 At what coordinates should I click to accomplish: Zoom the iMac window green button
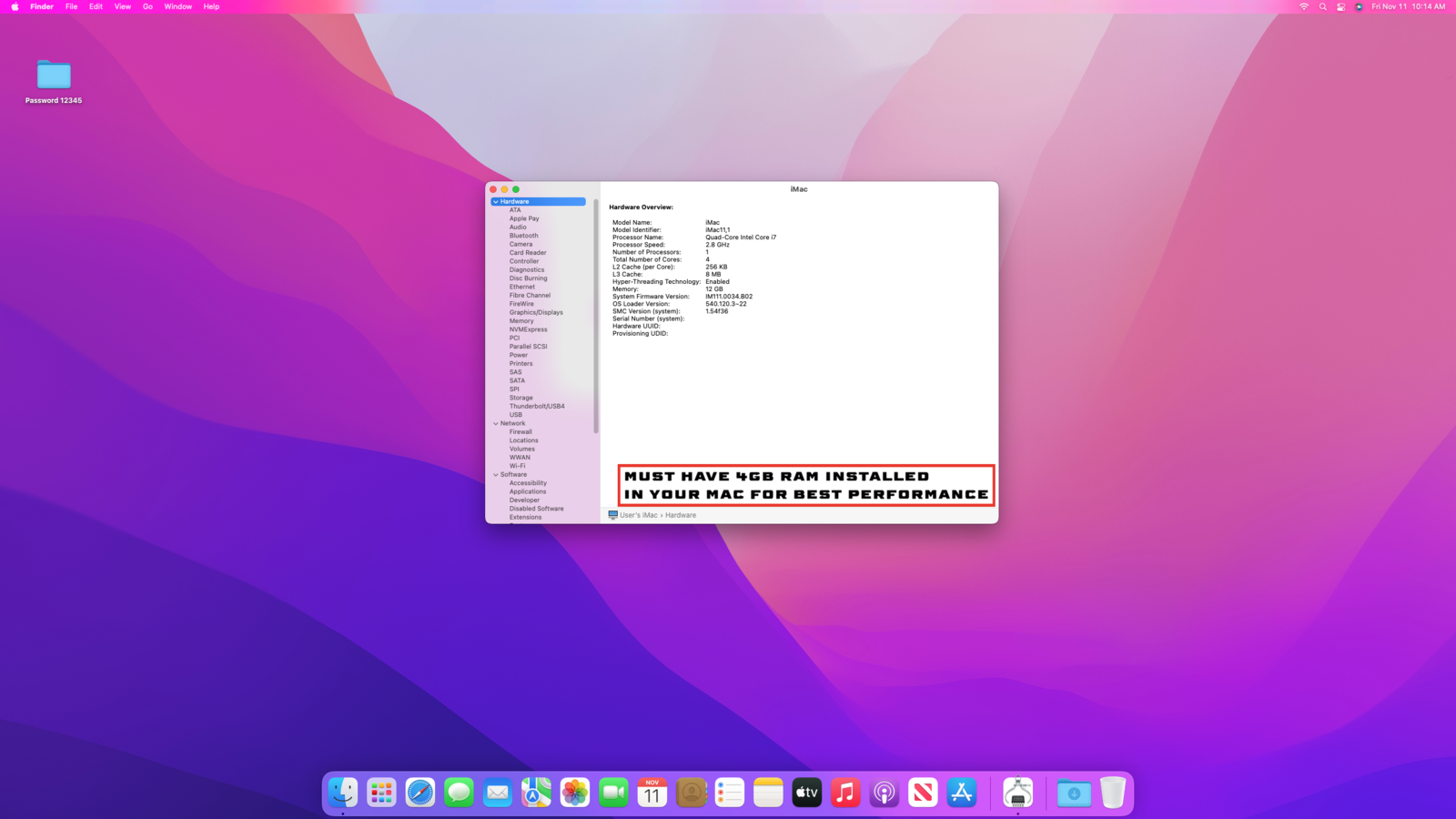click(516, 189)
